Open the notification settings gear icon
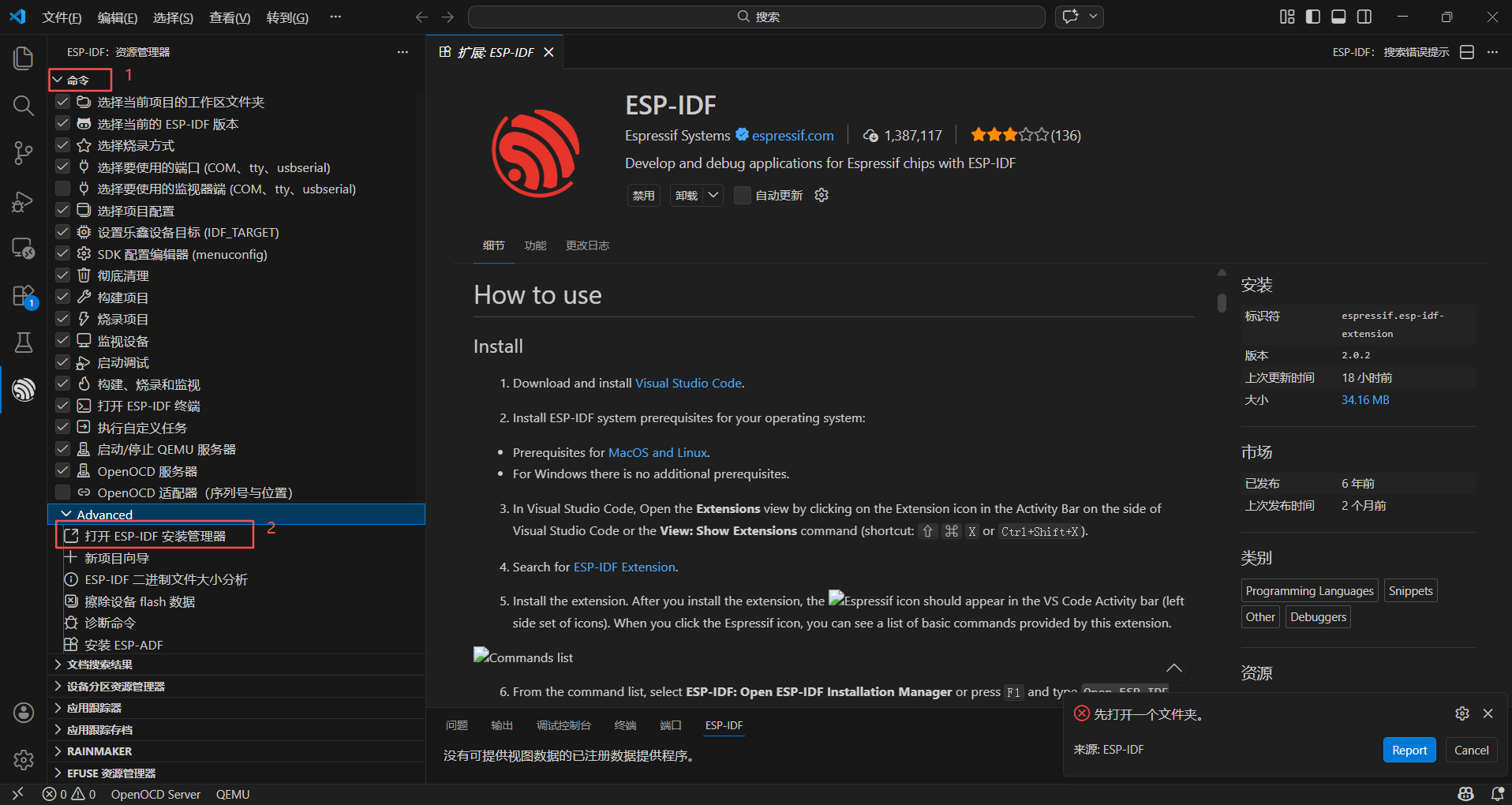The image size is (1512, 805). click(x=1462, y=713)
